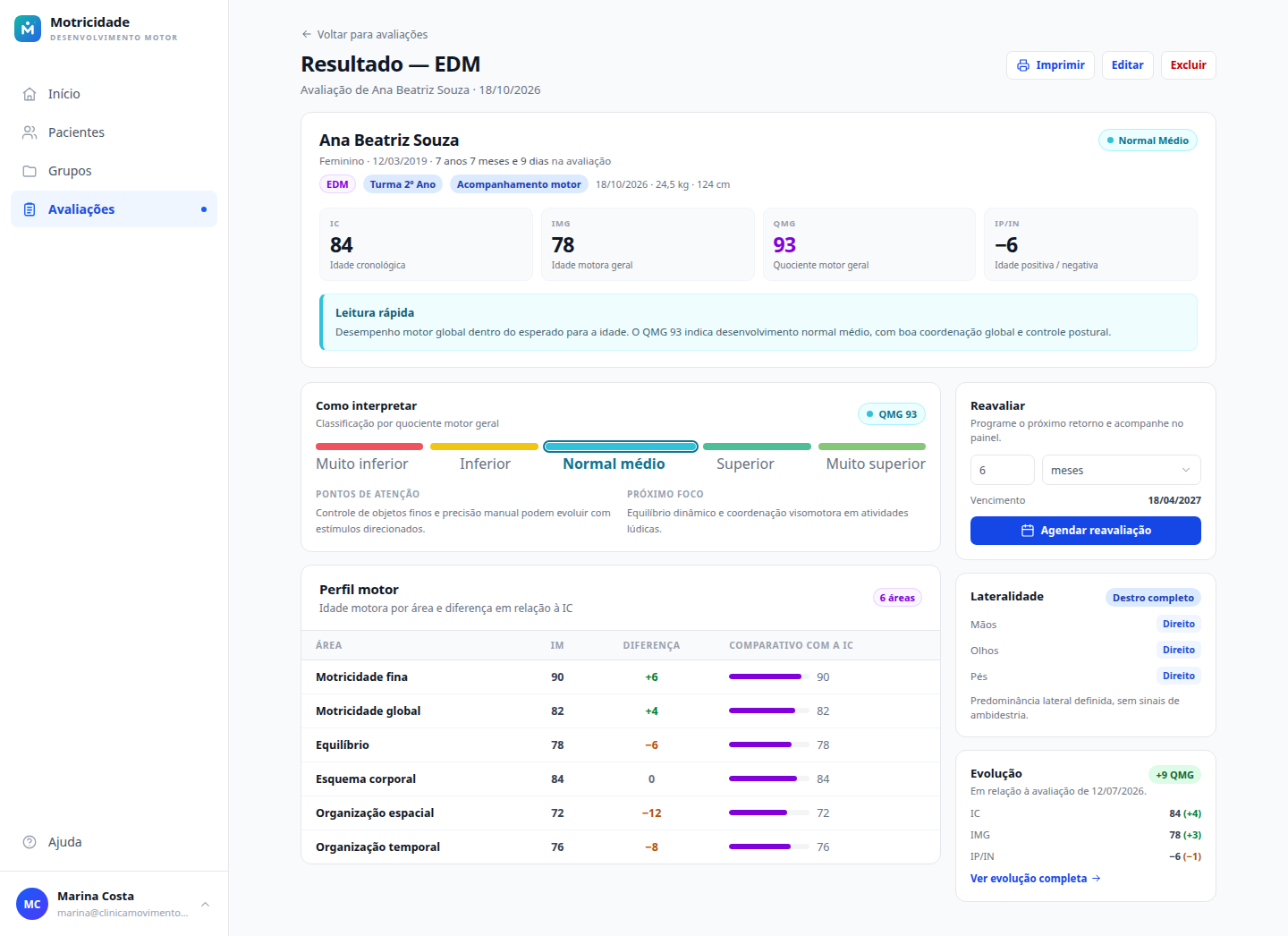This screenshot has height=936, width=1288.
Task: Click the Acompanhamento motor tag
Action: (519, 184)
